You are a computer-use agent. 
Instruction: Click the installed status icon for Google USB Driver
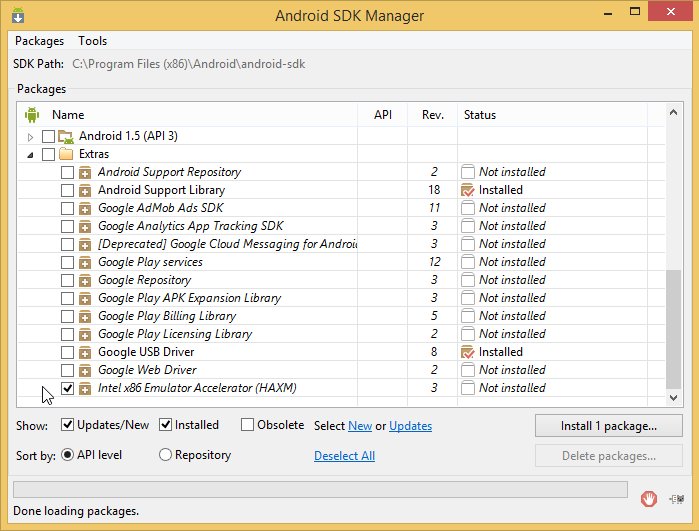pos(468,352)
